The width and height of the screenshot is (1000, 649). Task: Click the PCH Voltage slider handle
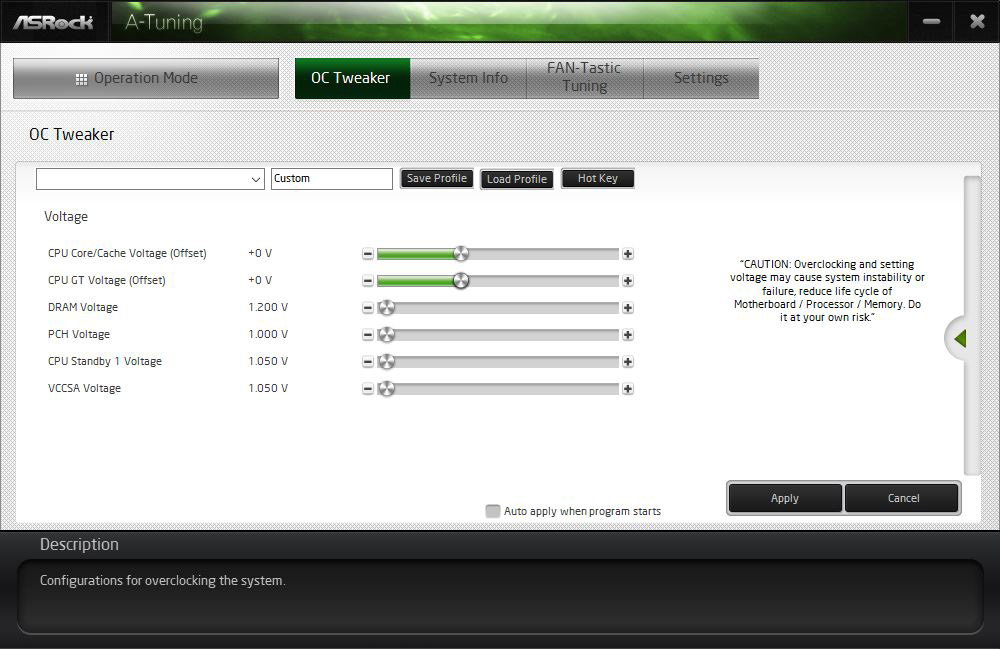(x=386, y=335)
